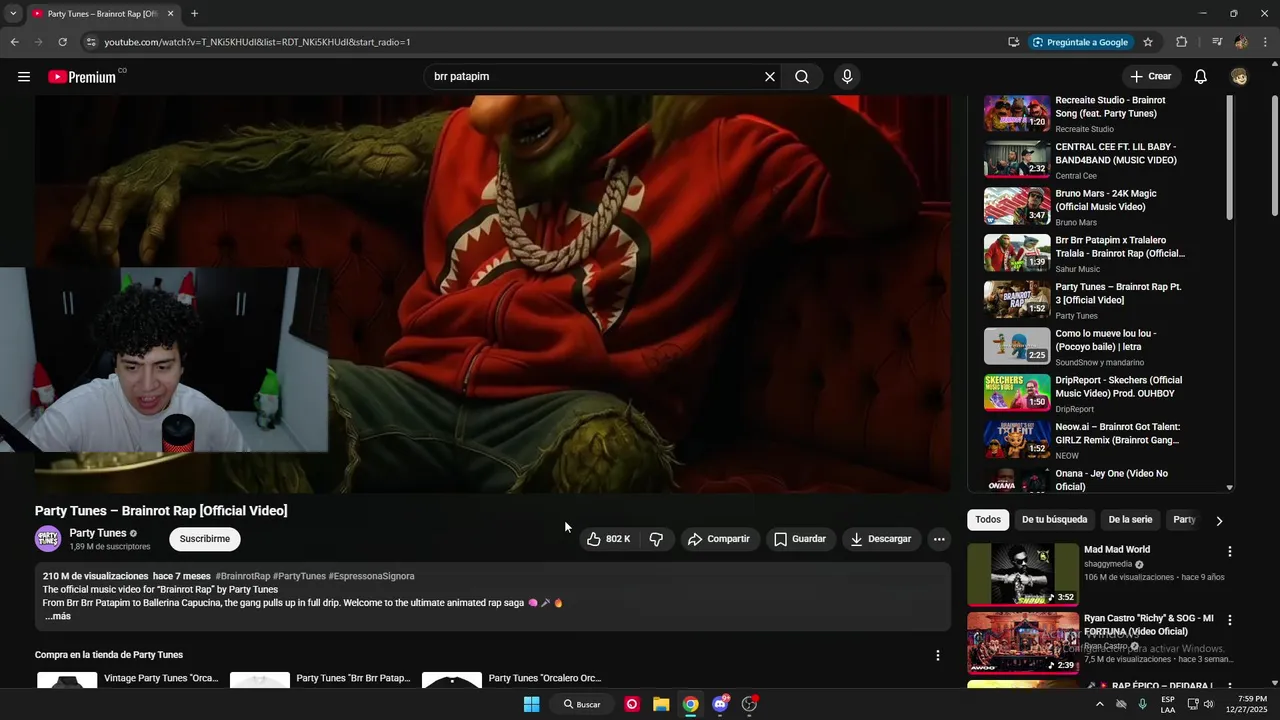1280x720 pixels.
Task: Focus the address bar URL
Action: coord(257,42)
